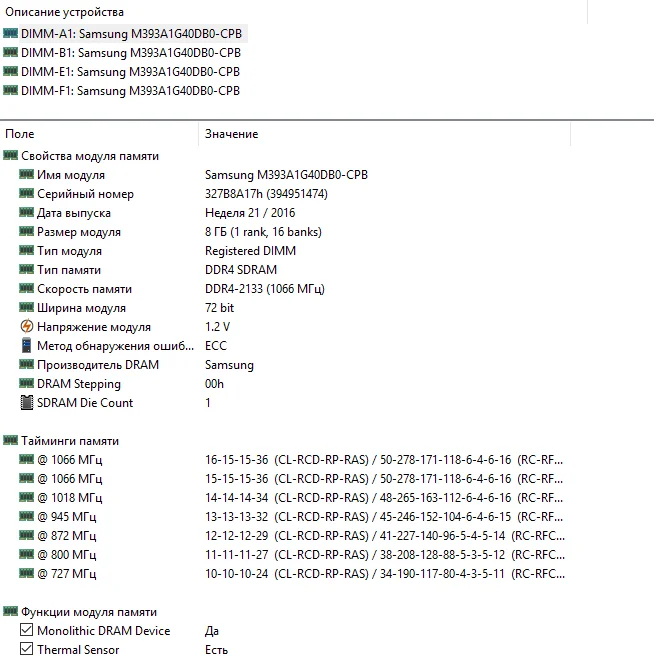Click memory chip icon next to DIMM-E1
The image size is (654, 671).
[10, 71]
